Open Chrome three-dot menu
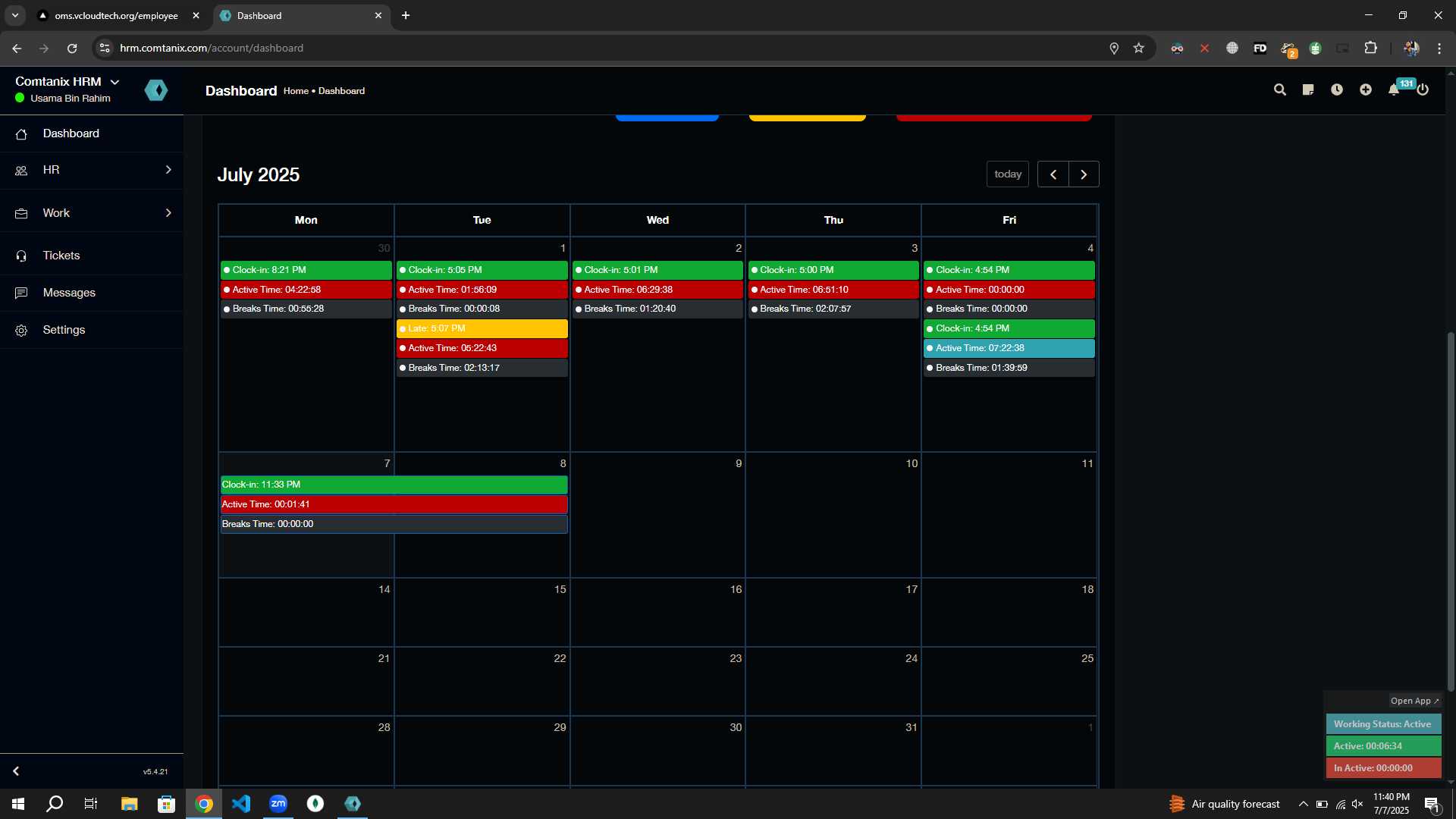Screen dimensions: 1456x819 (1439, 48)
